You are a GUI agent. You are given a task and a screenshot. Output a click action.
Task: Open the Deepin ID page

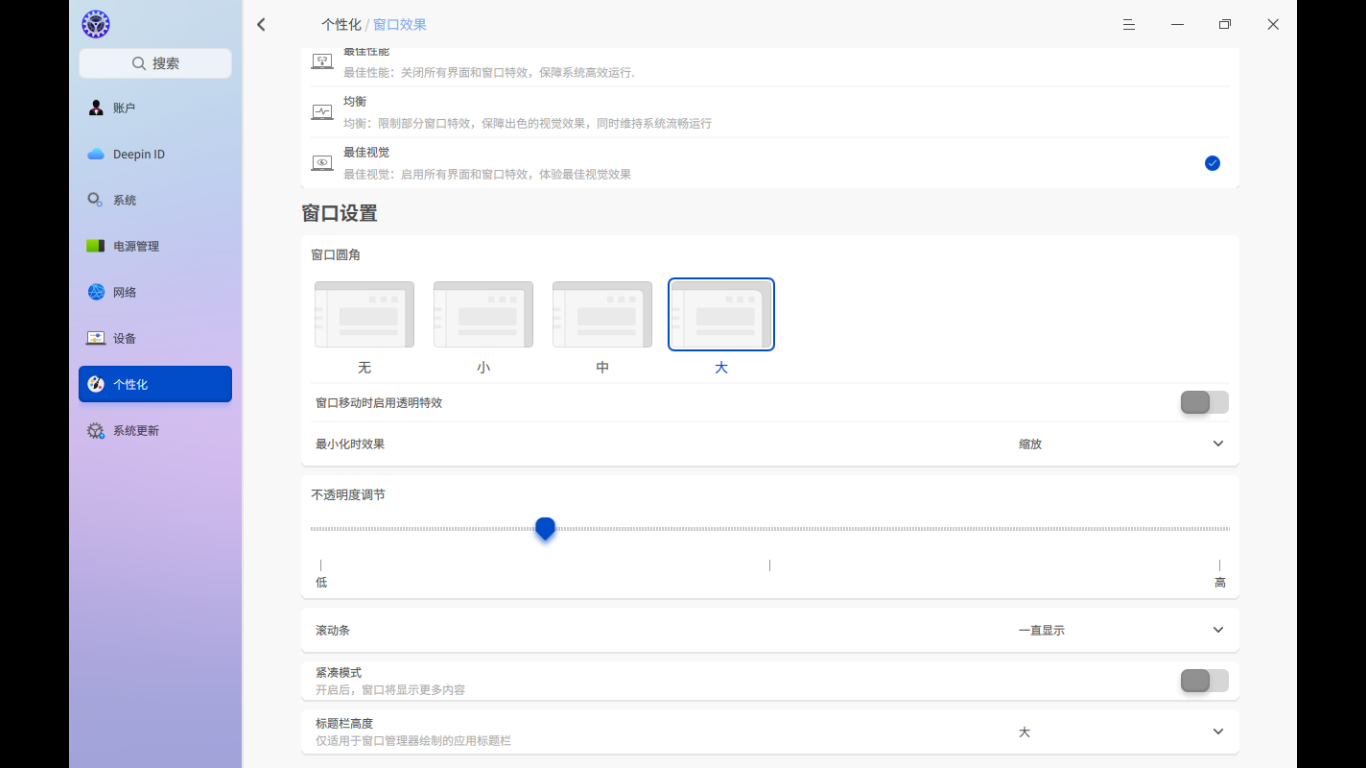click(x=155, y=154)
